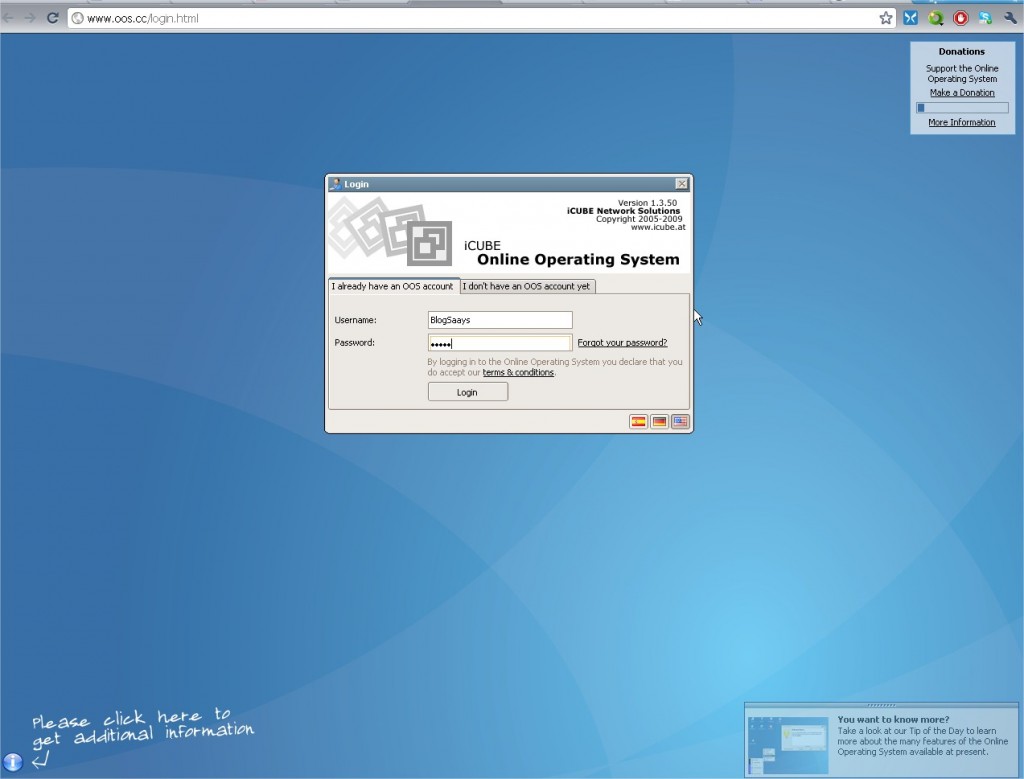The width and height of the screenshot is (1024, 779).
Task: Open the 'Forgot your password?' link
Action: point(622,342)
